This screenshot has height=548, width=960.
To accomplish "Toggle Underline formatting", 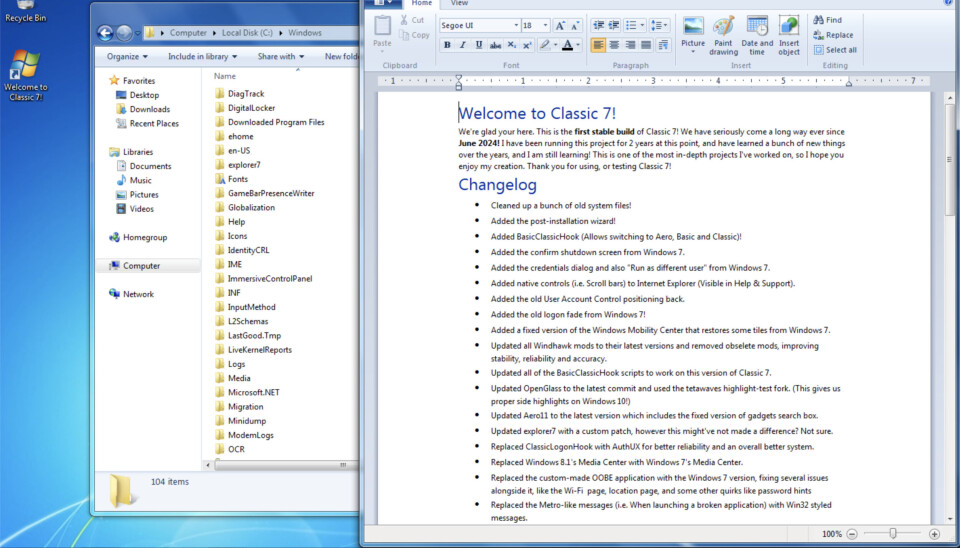I will click(x=479, y=45).
